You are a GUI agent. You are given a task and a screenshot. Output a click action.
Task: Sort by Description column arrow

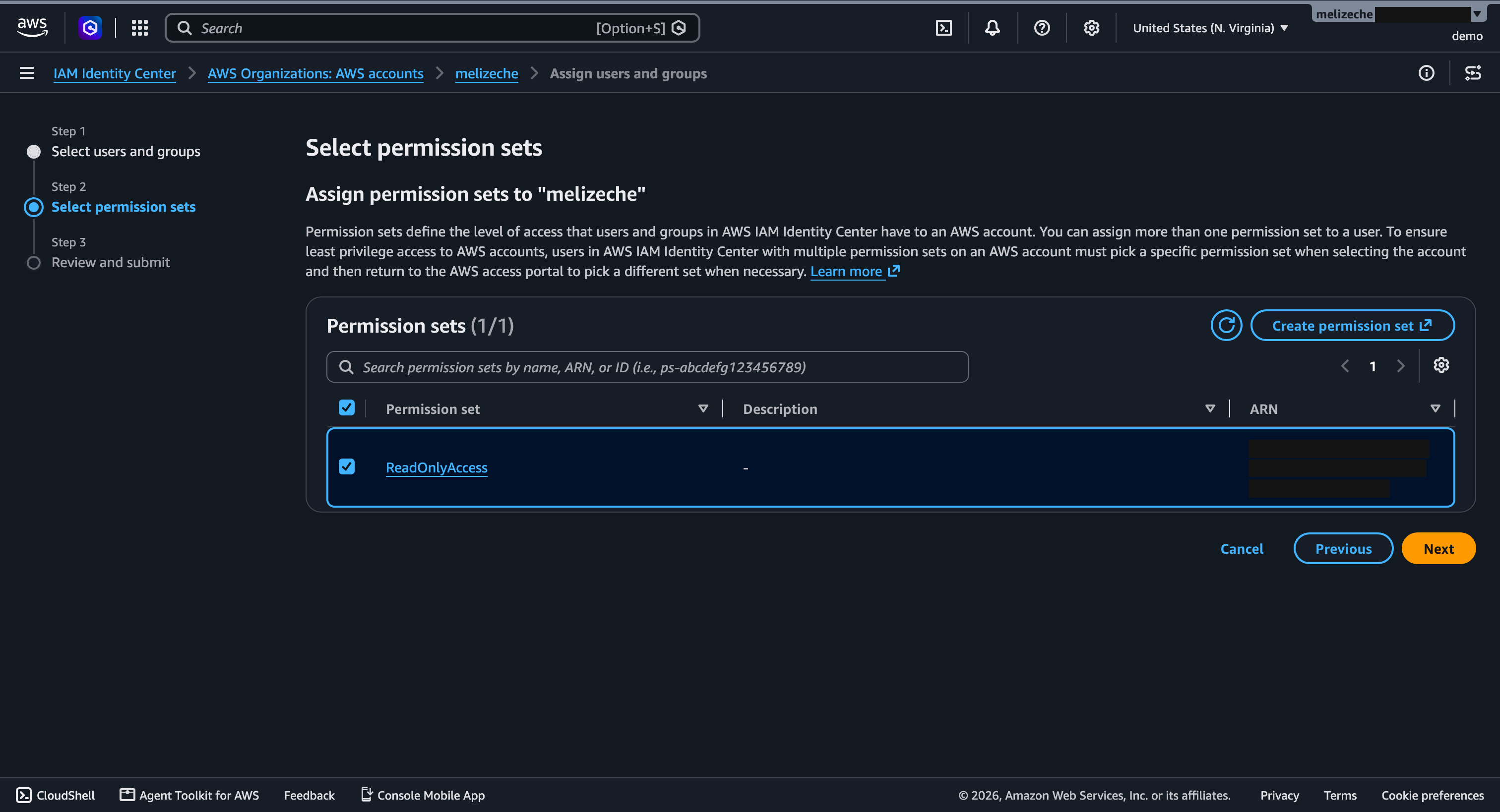(1210, 408)
